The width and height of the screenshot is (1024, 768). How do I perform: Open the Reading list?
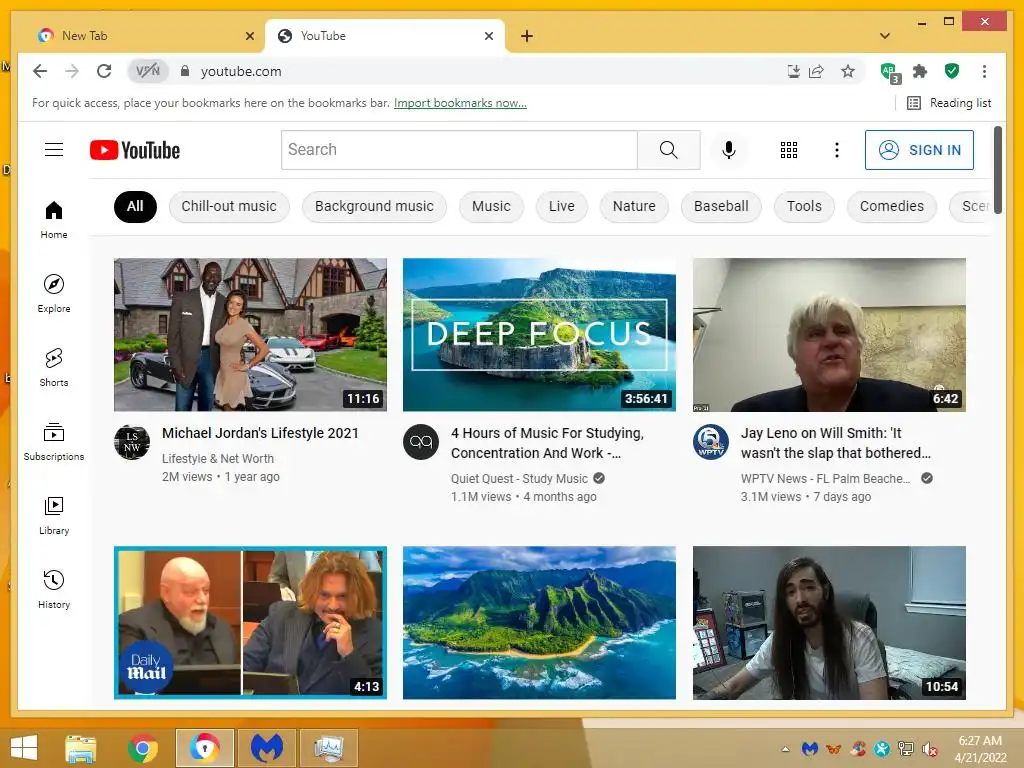pos(950,103)
